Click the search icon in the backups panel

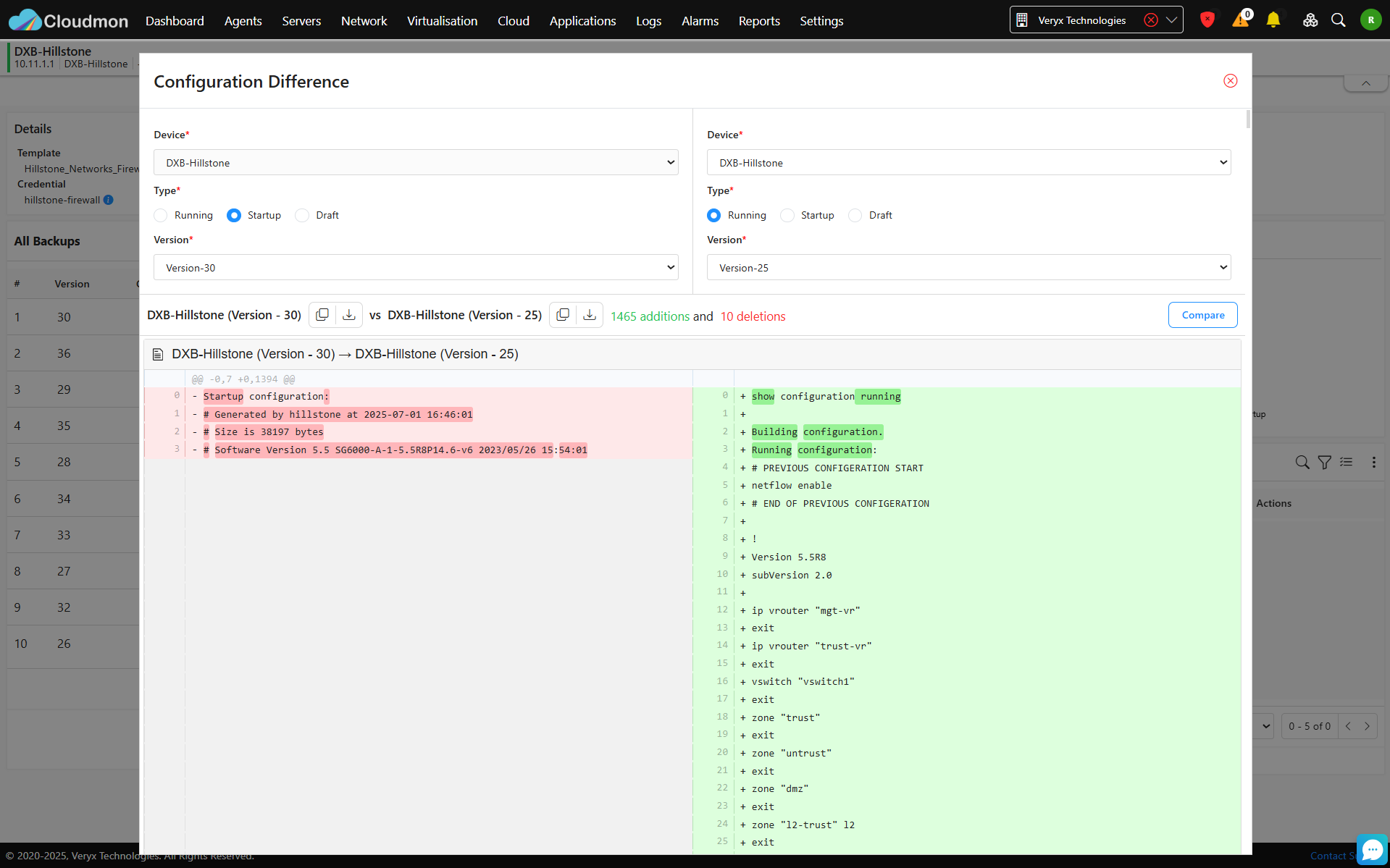coord(1302,462)
